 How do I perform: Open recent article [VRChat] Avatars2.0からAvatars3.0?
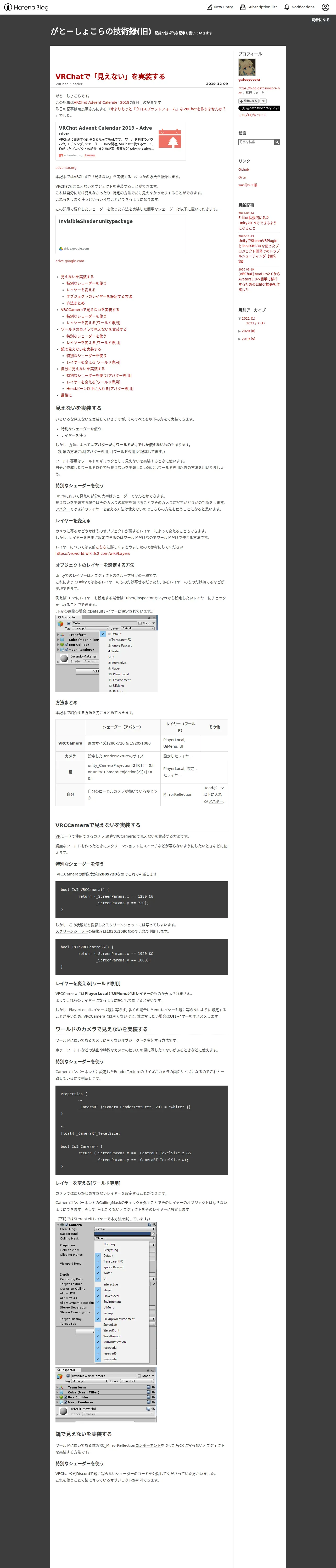click(x=259, y=282)
